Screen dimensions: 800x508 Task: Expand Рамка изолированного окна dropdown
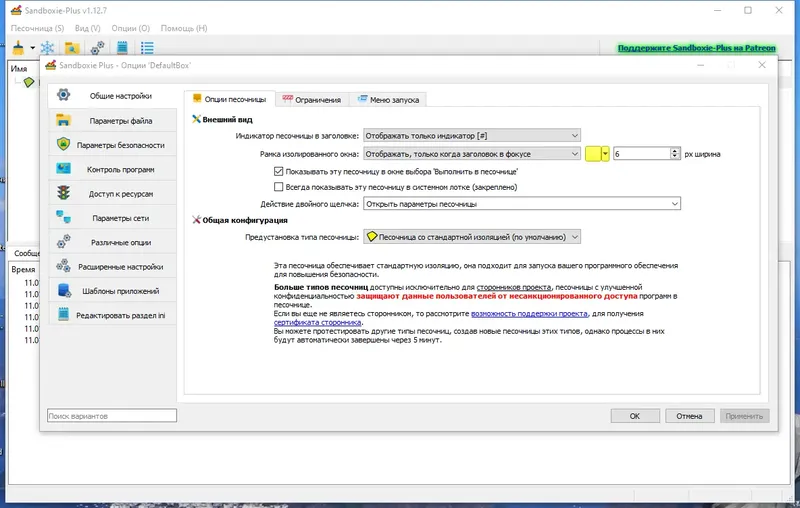point(472,154)
